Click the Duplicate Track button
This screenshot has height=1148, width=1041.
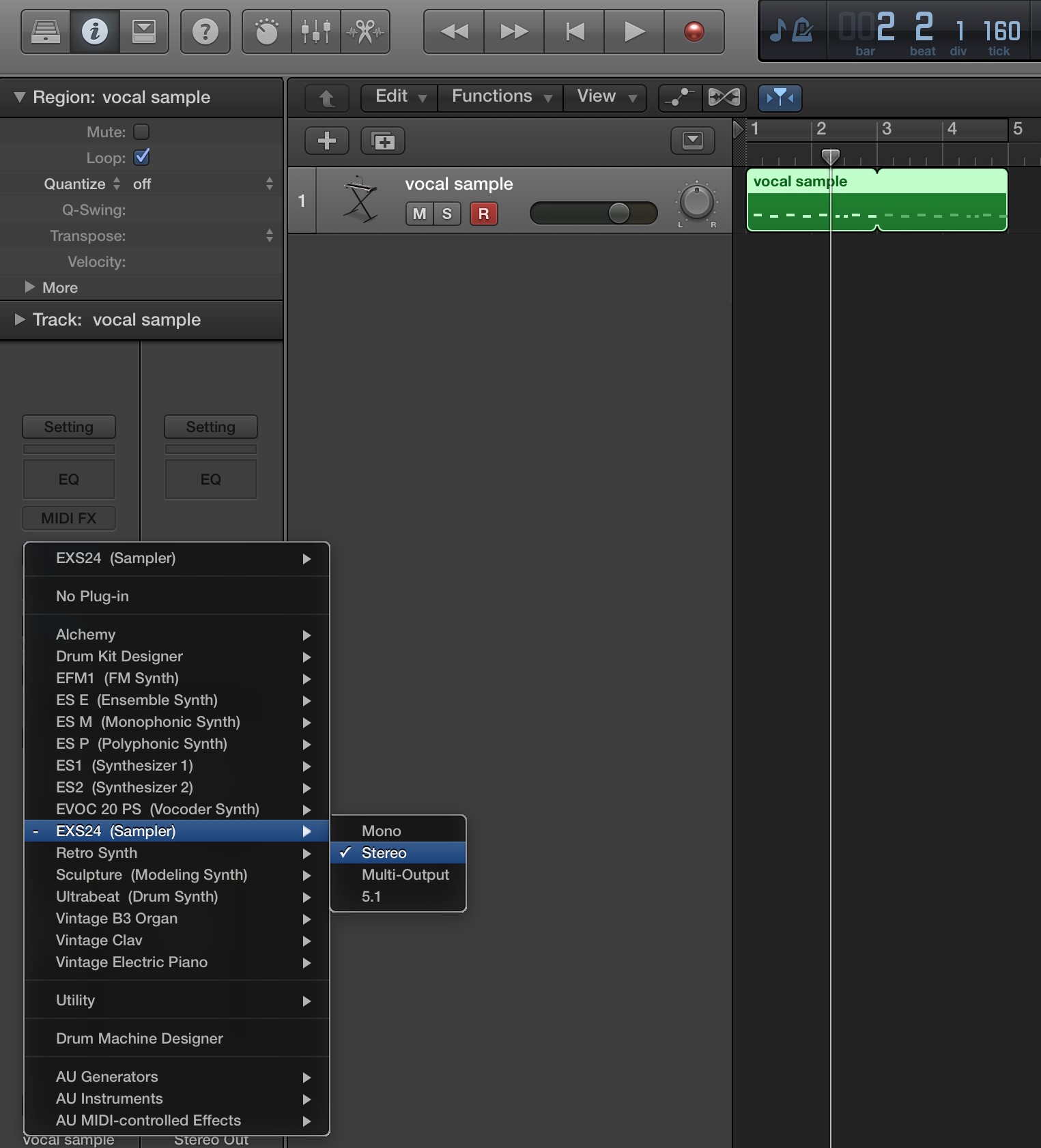click(x=383, y=141)
